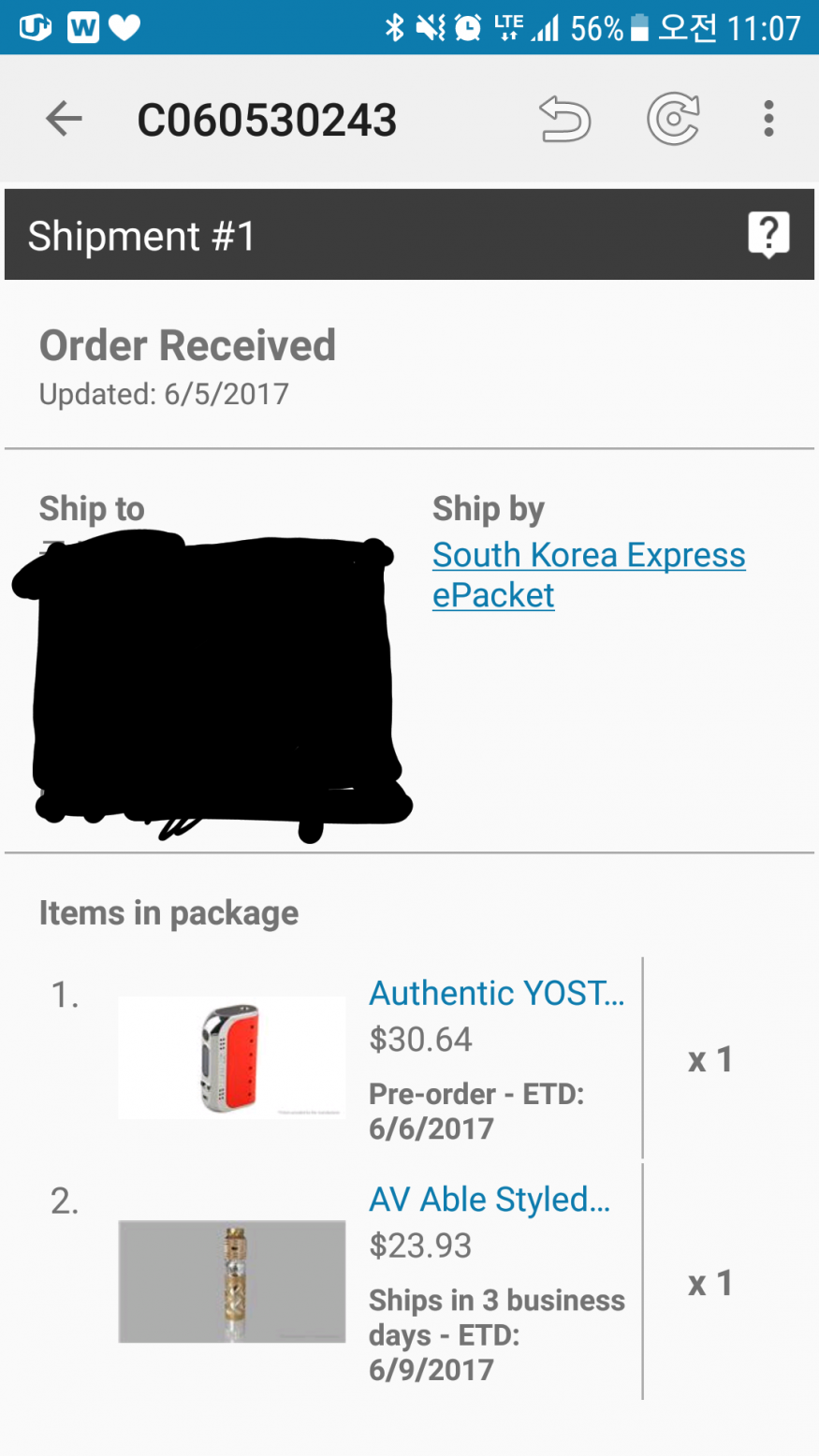The image size is (819, 1456).
Task: Tap the $30.64 price of first item
Action: point(420,1040)
